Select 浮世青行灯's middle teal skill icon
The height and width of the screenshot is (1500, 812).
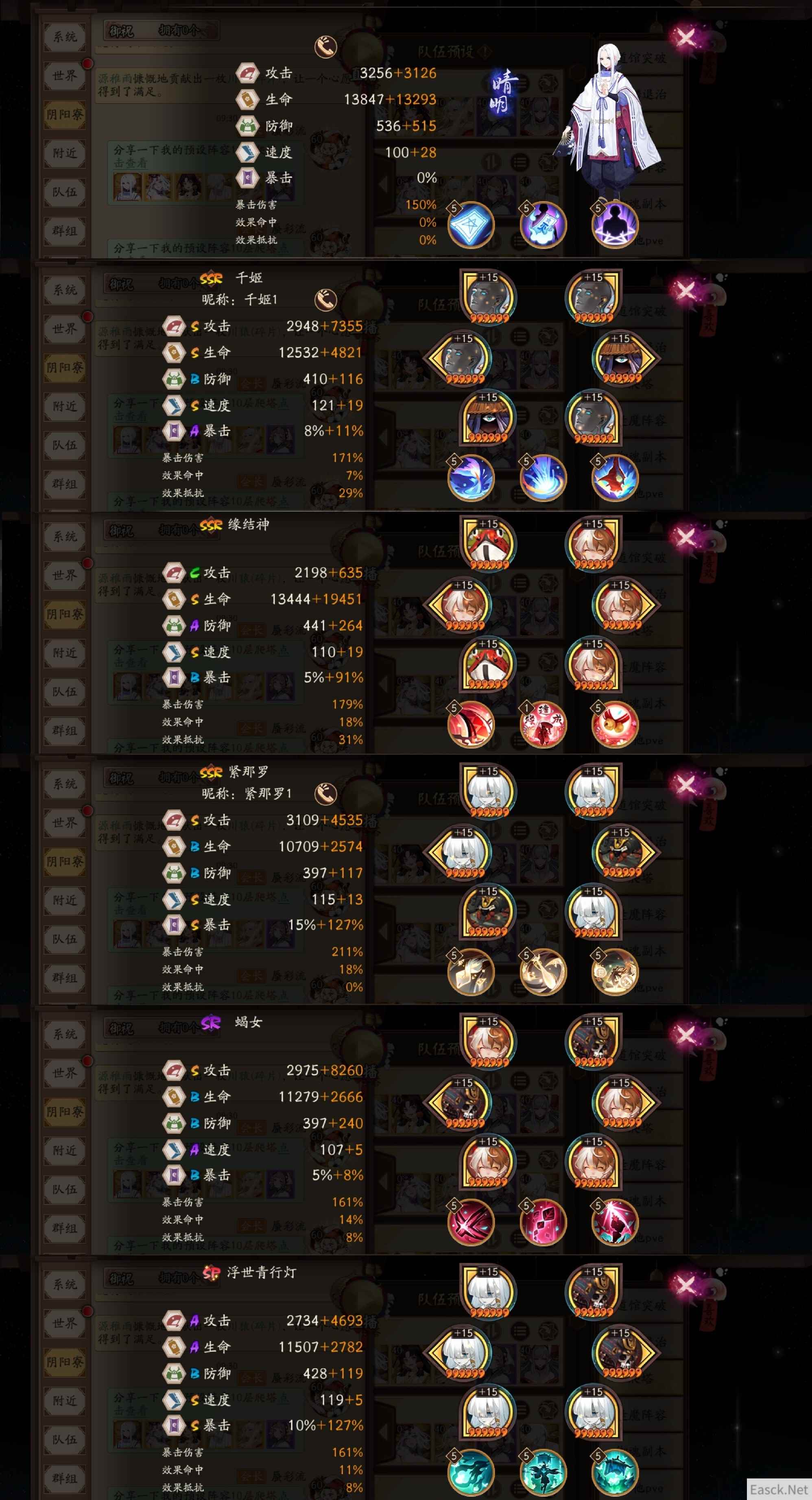tap(543, 1472)
